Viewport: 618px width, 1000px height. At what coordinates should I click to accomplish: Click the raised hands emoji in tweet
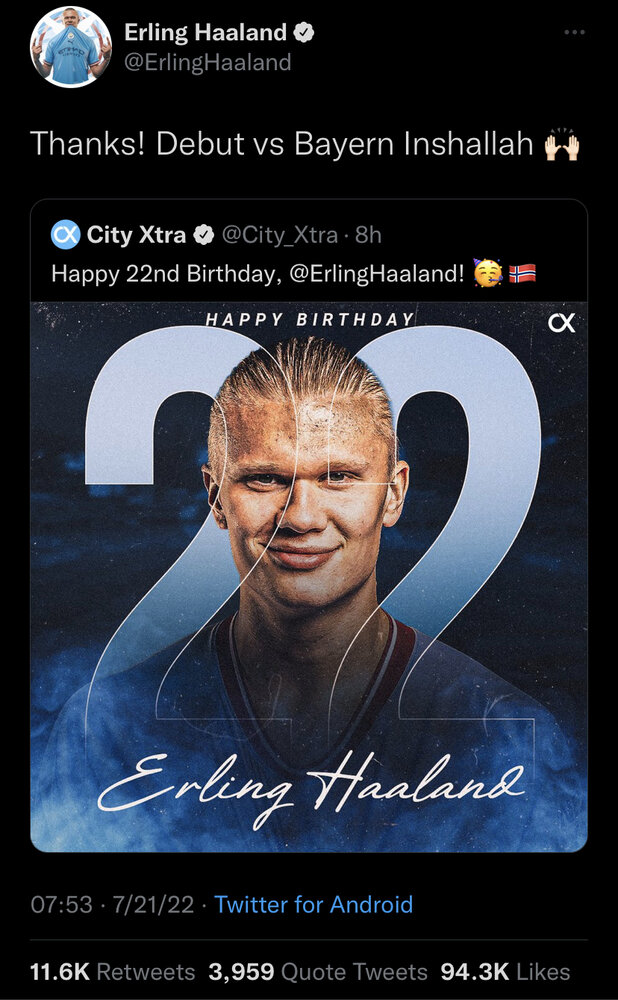click(x=562, y=147)
